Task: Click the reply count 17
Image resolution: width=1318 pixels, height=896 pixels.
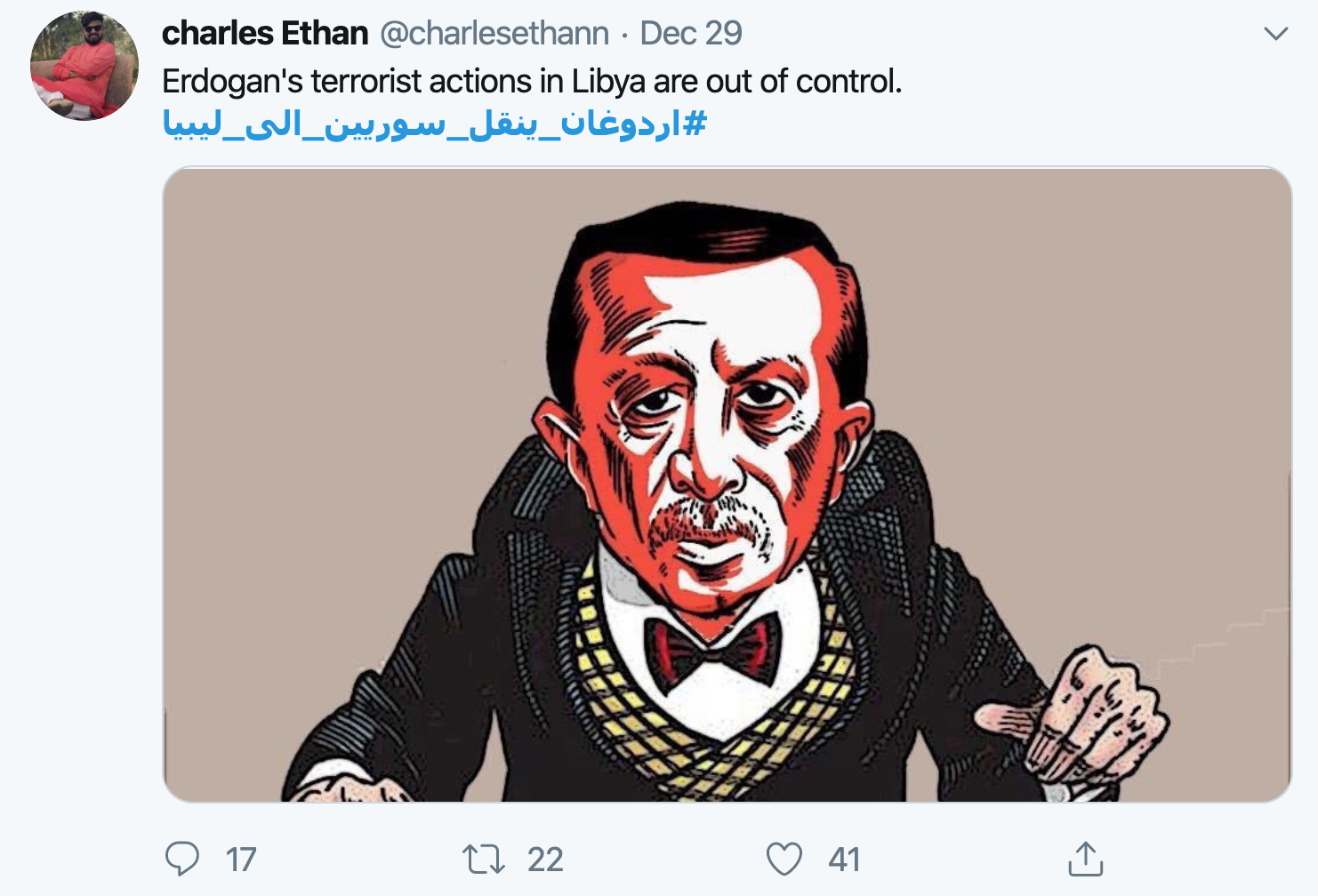Action: tap(241, 860)
